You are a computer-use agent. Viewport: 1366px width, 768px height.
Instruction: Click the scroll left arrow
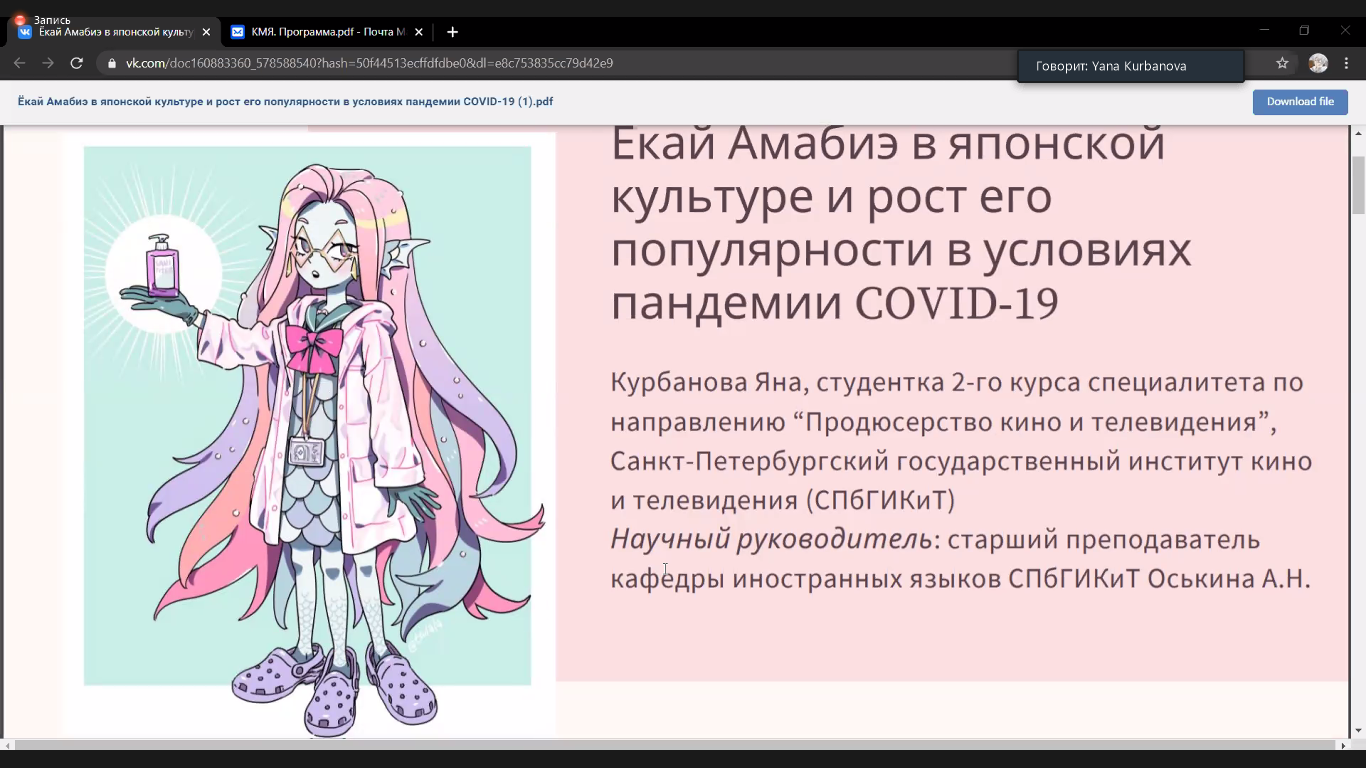[7, 745]
